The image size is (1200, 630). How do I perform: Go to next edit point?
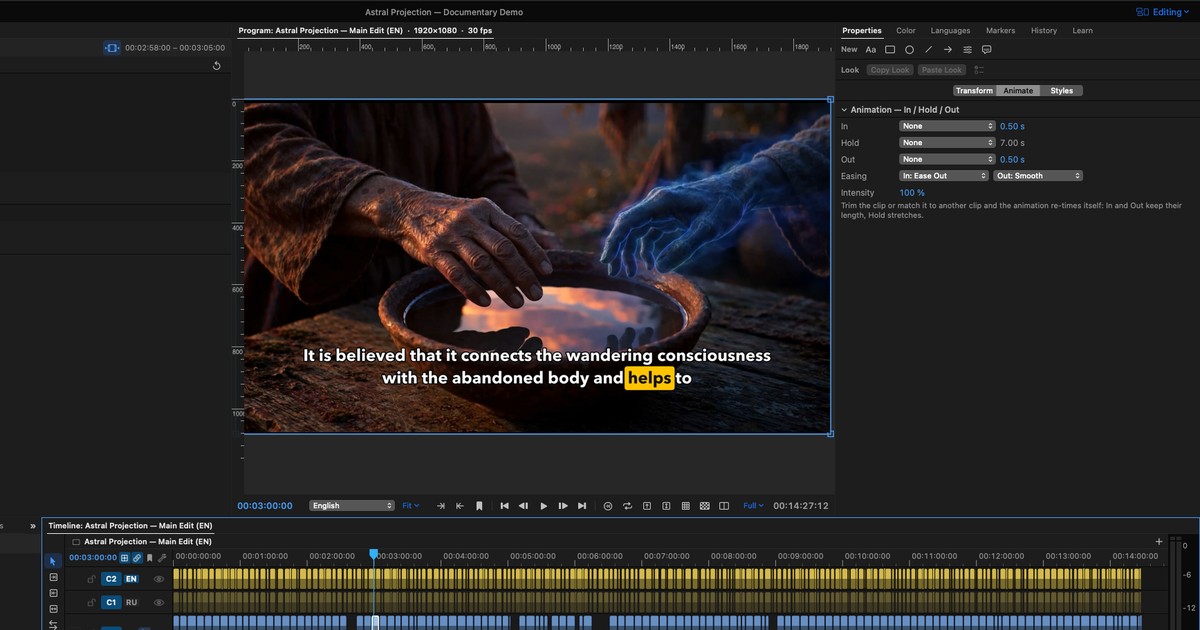tap(582, 506)
